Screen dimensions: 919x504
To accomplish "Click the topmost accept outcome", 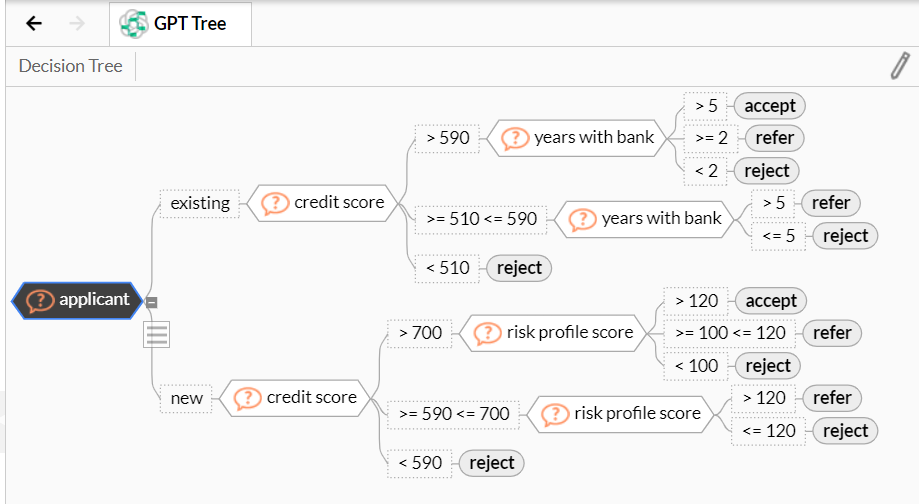I will 770,106.
